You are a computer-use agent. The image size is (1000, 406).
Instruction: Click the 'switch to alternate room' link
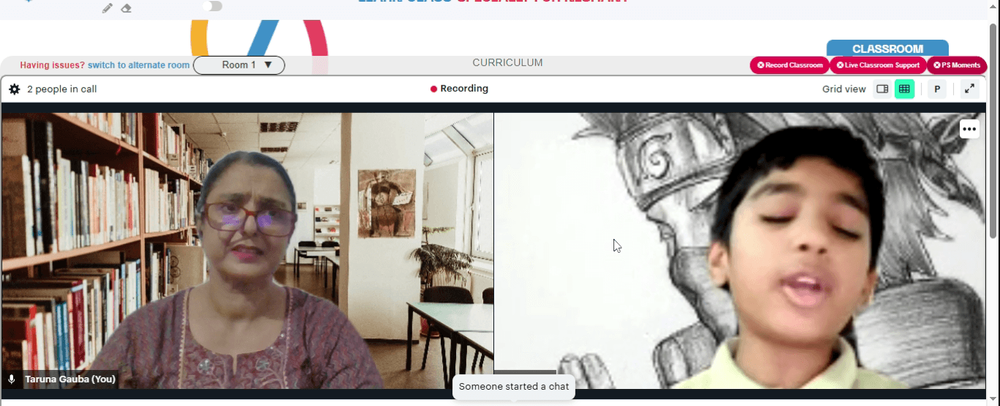(x=138, y=65)
